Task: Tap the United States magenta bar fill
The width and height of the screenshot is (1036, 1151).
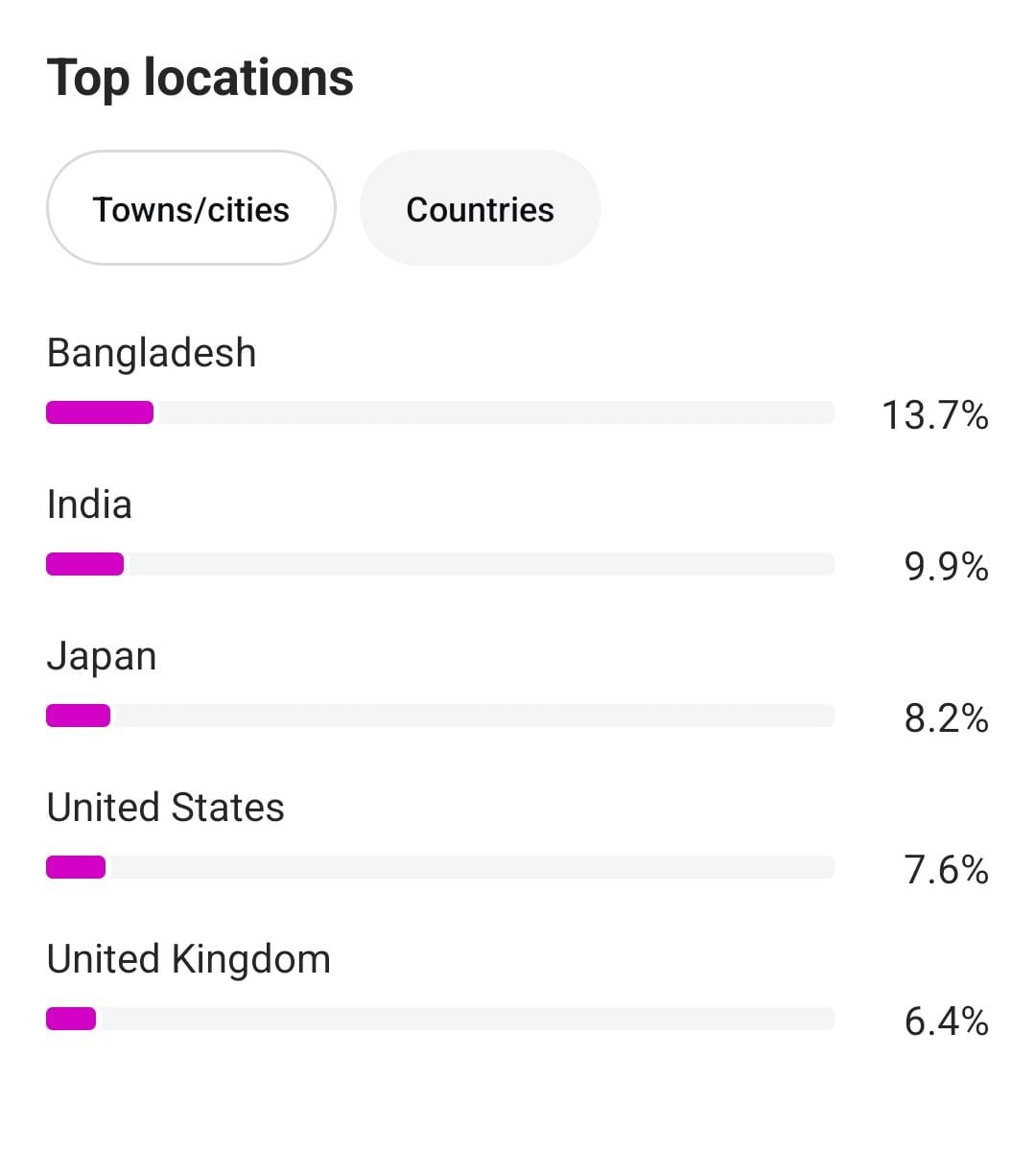Action: point(76,867)
